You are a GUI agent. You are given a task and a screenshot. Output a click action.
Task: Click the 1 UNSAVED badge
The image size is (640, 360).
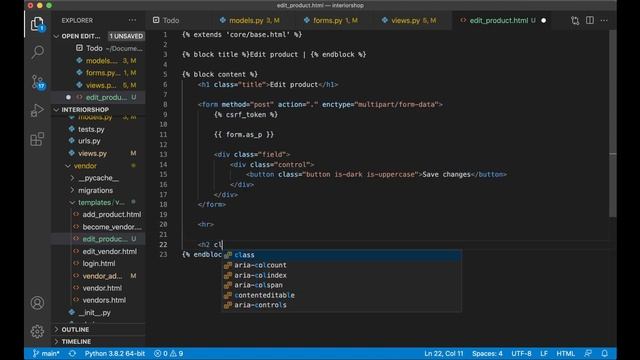coord(126,36)
